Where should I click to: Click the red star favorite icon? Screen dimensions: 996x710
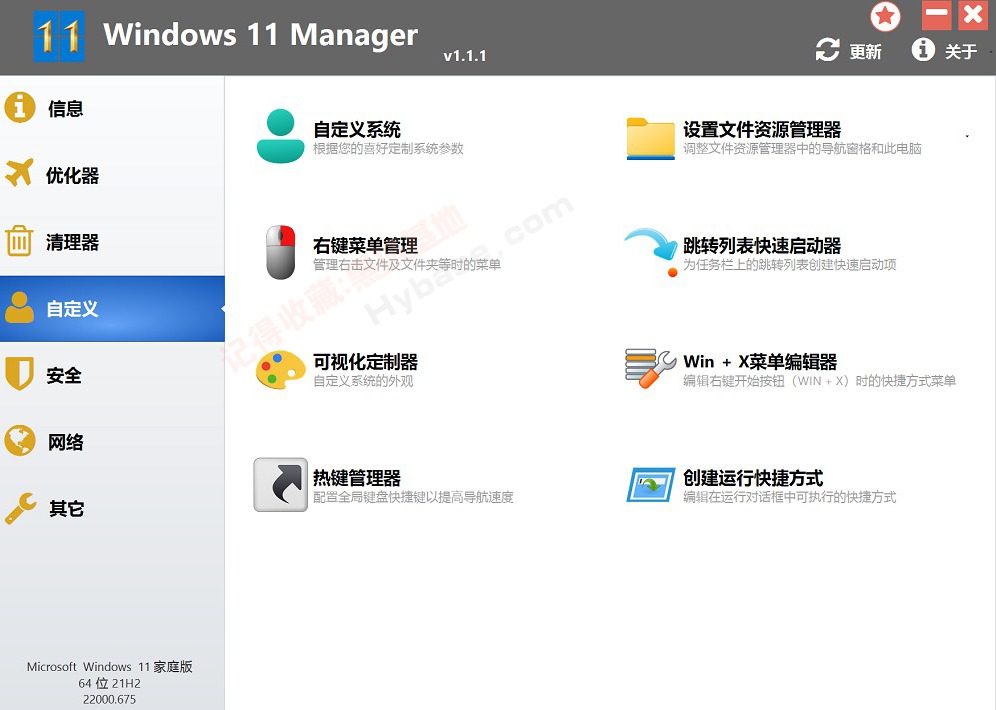pos(885,17)
